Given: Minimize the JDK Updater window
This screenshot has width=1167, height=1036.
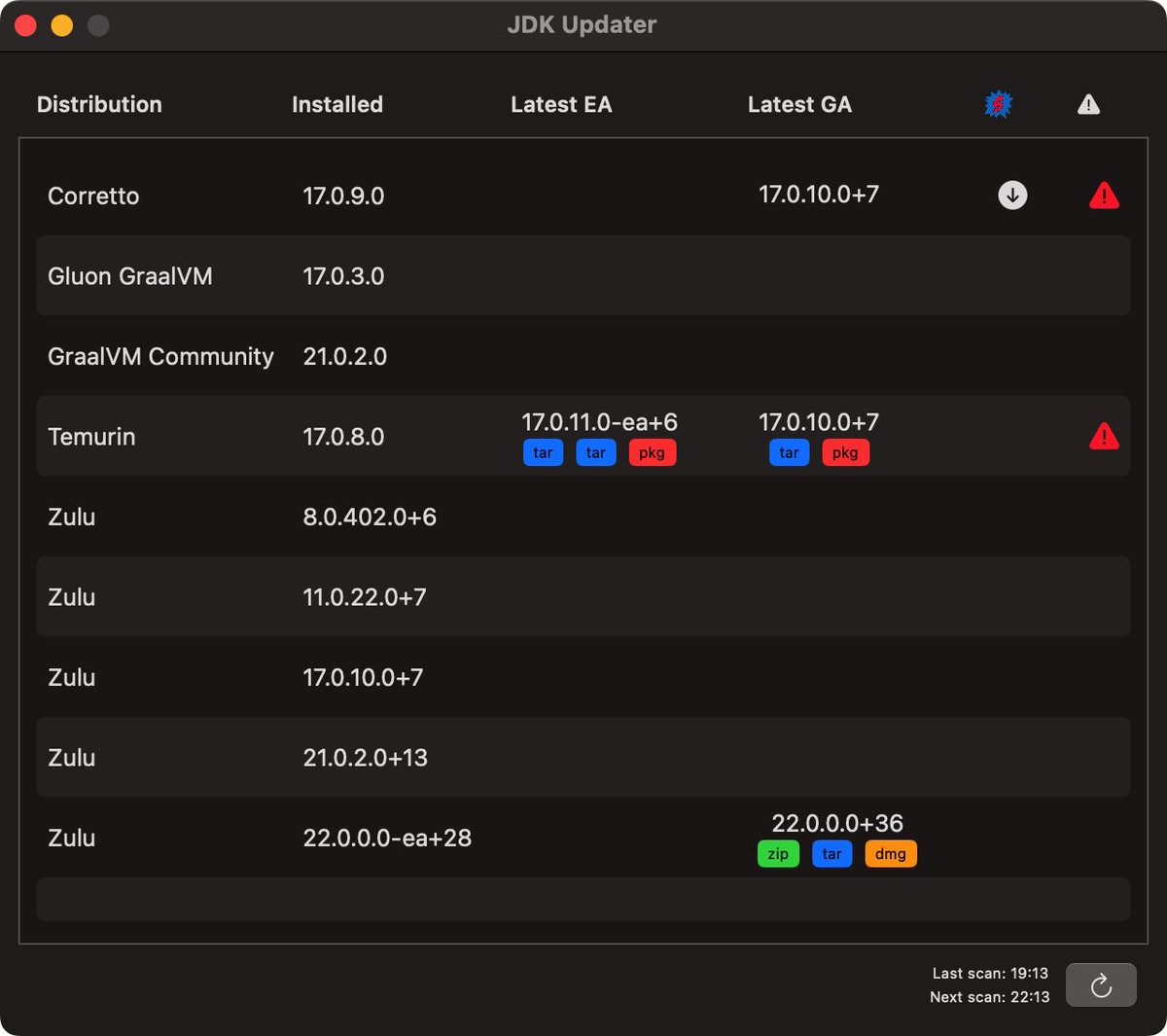Looking at the screenshot, I should (62, 25).
